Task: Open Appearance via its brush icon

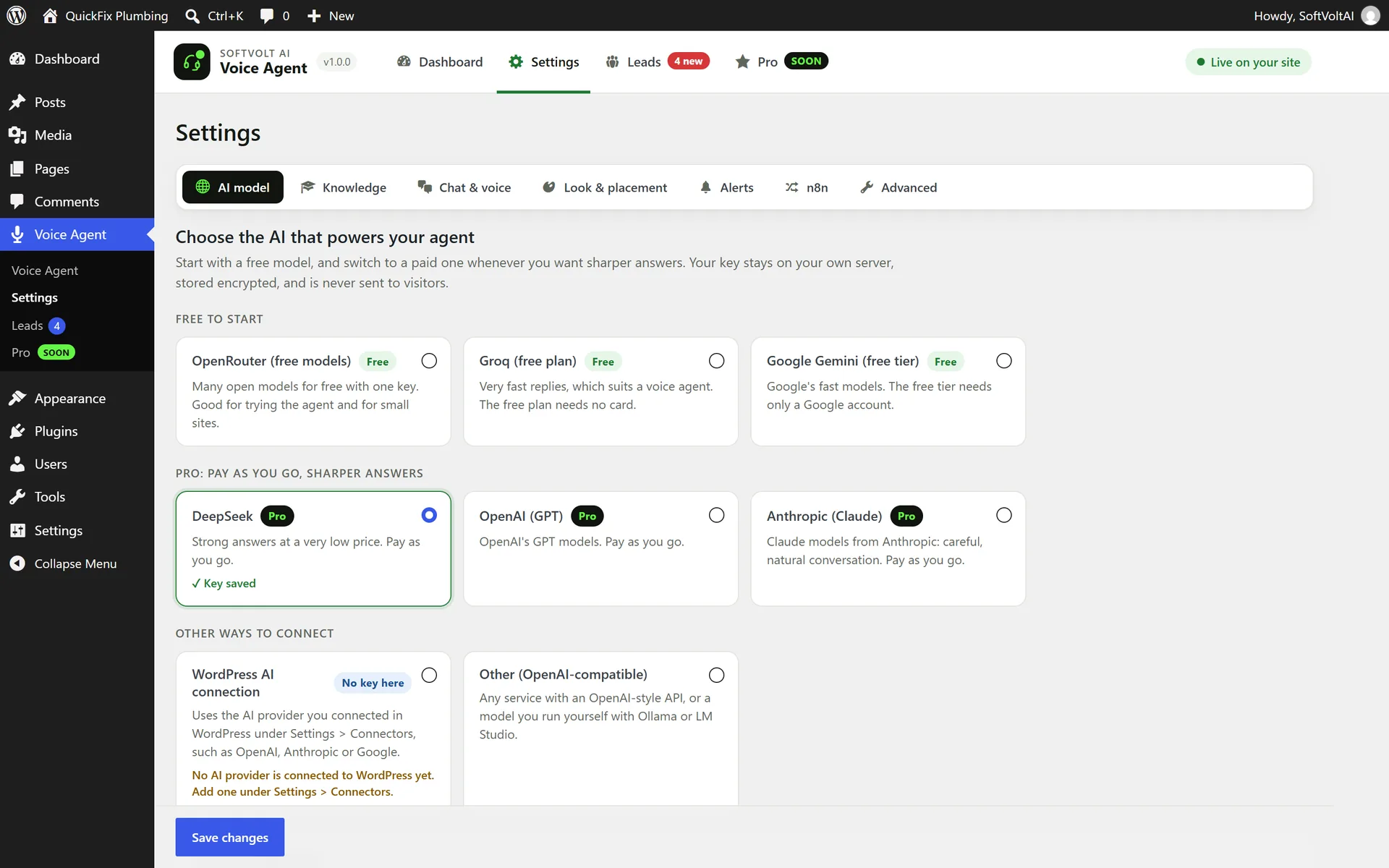Action: click(17, 399)
